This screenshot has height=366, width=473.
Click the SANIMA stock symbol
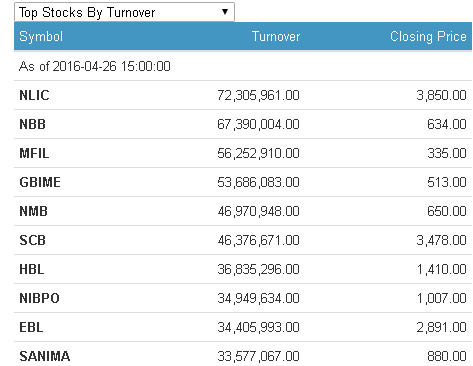click(x=45, y=356)
